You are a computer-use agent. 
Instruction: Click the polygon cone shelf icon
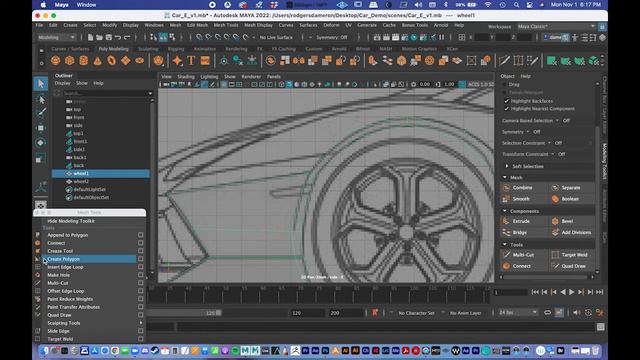click(x=98, y=61)
